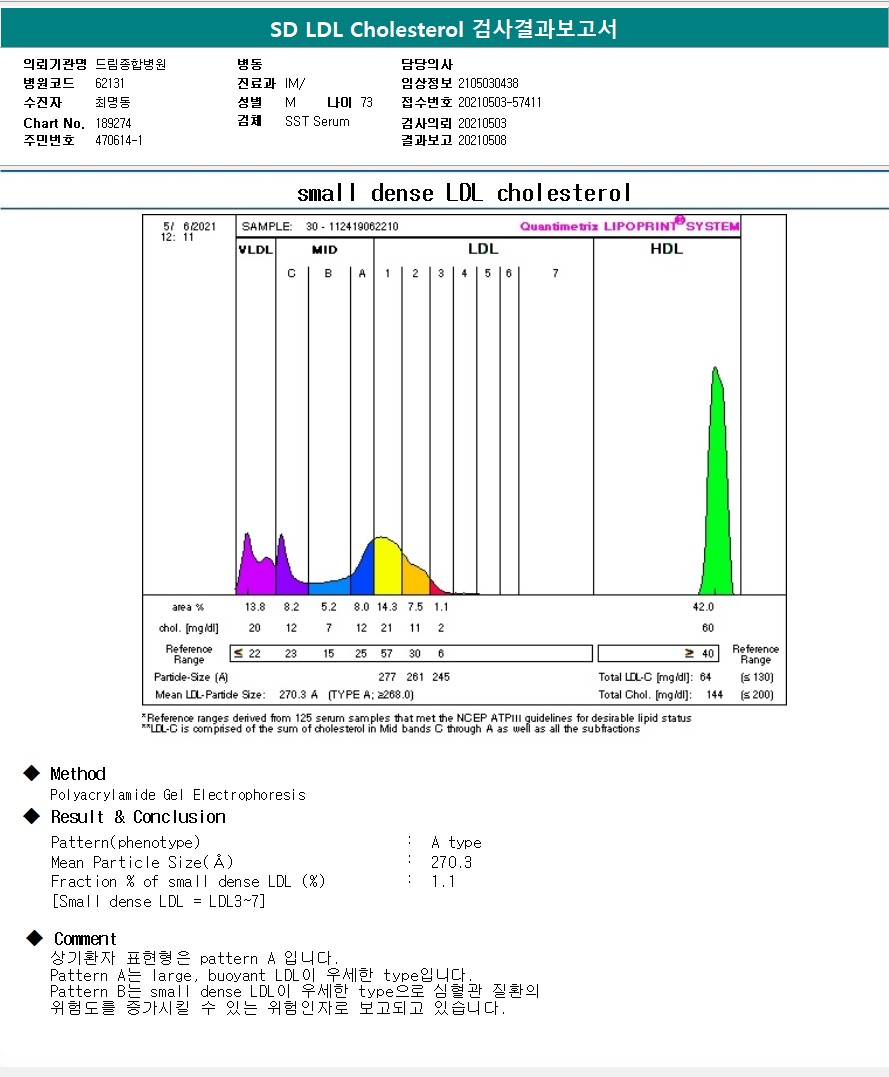Image resolution: width=889 pixels, height=1077 pixels.
Task: Click the VLDL column header
Action: [255, 249]
